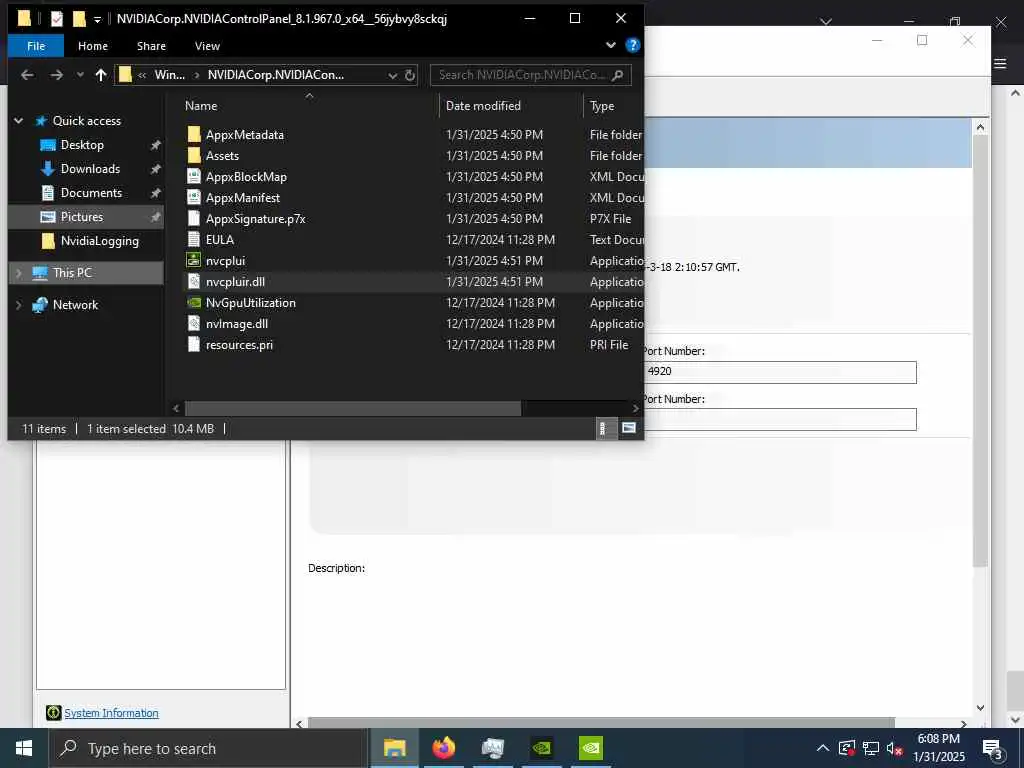Open the address bar history dropdown

[x=392, y=76]
